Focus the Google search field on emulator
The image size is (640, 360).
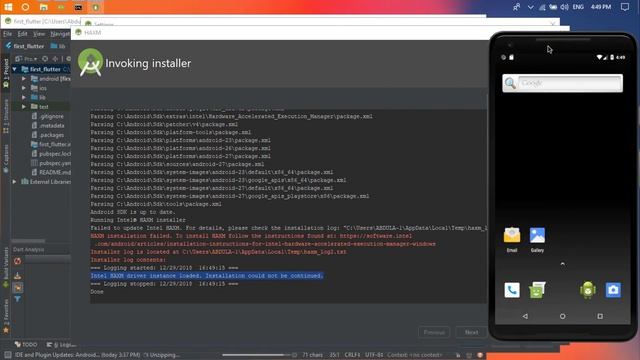(570, 83)
